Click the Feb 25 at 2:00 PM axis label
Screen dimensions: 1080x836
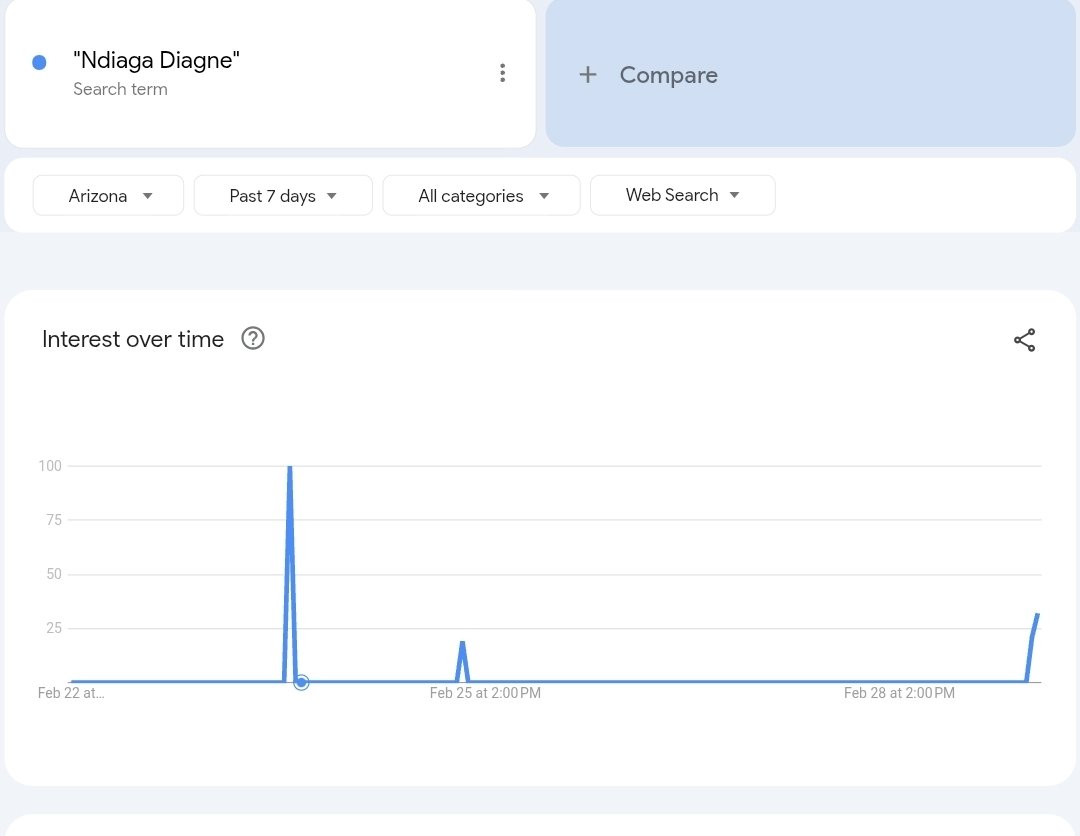pos(485,693)
